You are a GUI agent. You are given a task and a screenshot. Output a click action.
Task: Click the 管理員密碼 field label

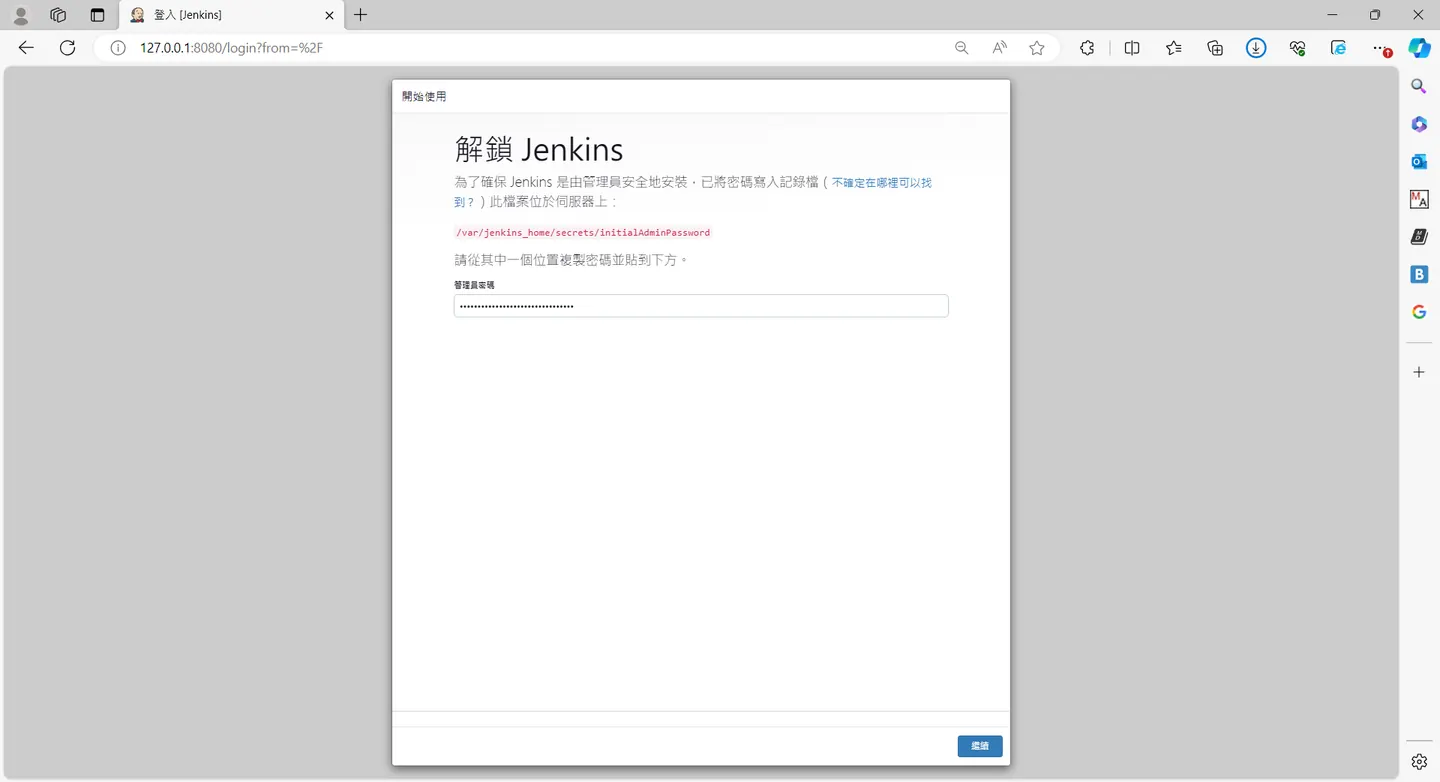(x=474, y=285)
